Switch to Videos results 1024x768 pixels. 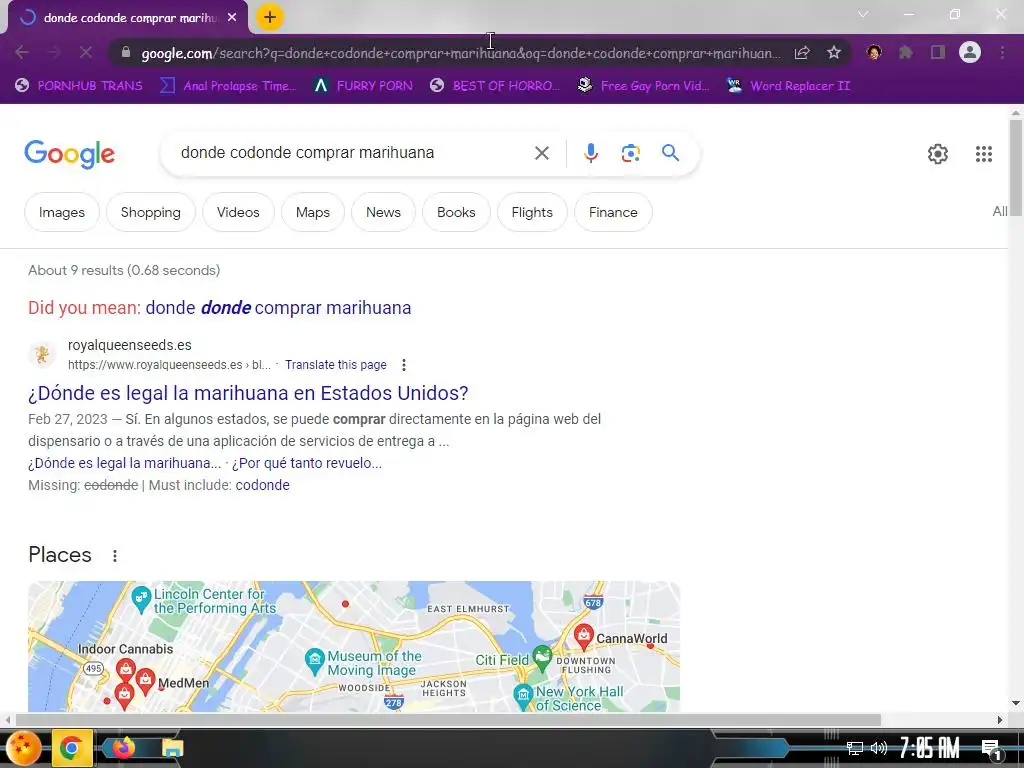pos(238,212)
